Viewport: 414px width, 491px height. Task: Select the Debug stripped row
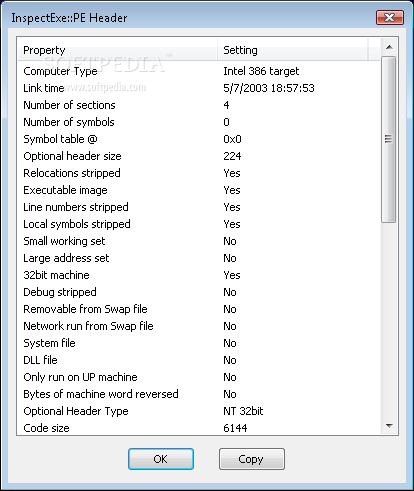[199, 292]
